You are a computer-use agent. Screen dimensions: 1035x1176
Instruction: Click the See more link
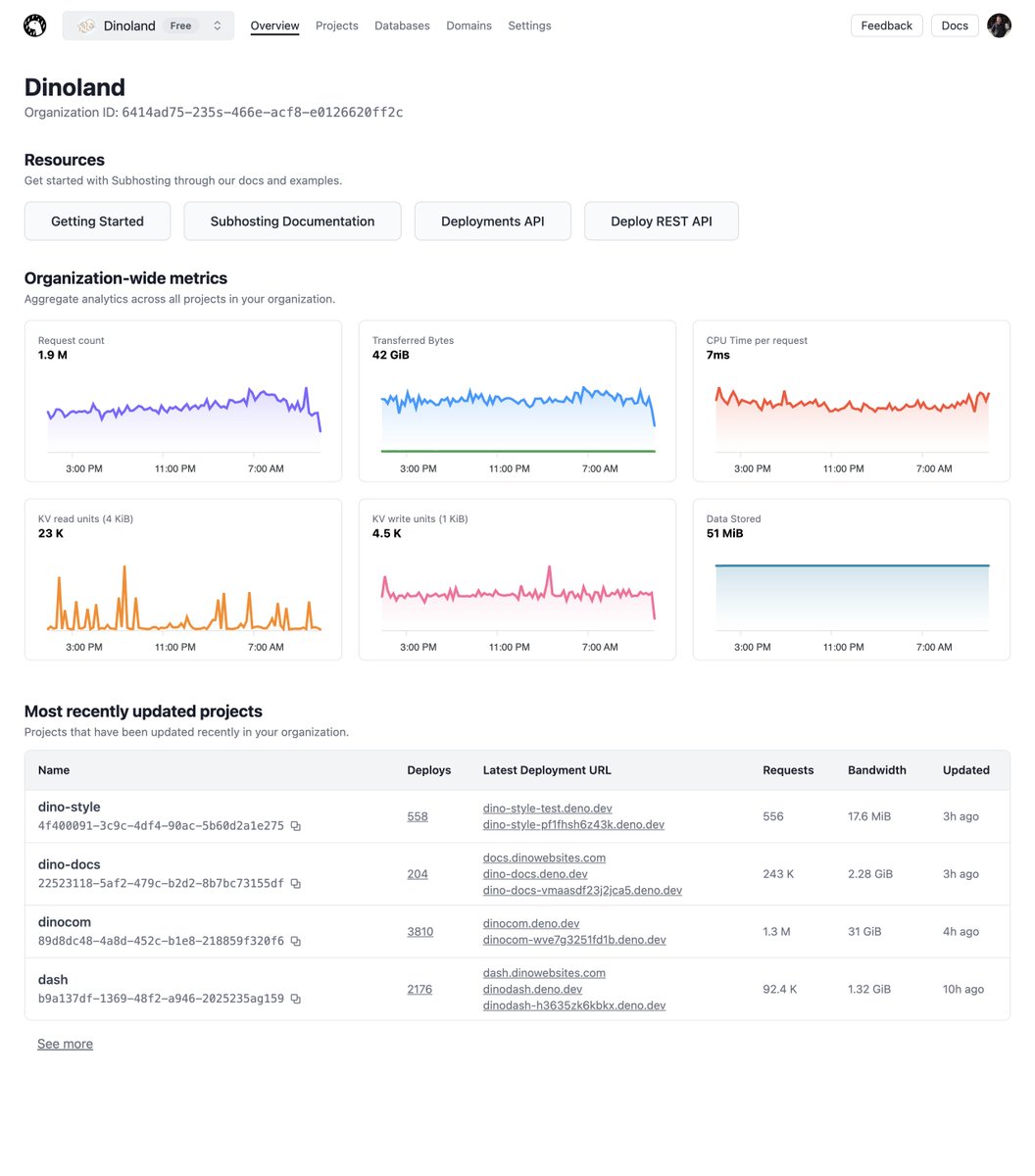(65, 1045)
